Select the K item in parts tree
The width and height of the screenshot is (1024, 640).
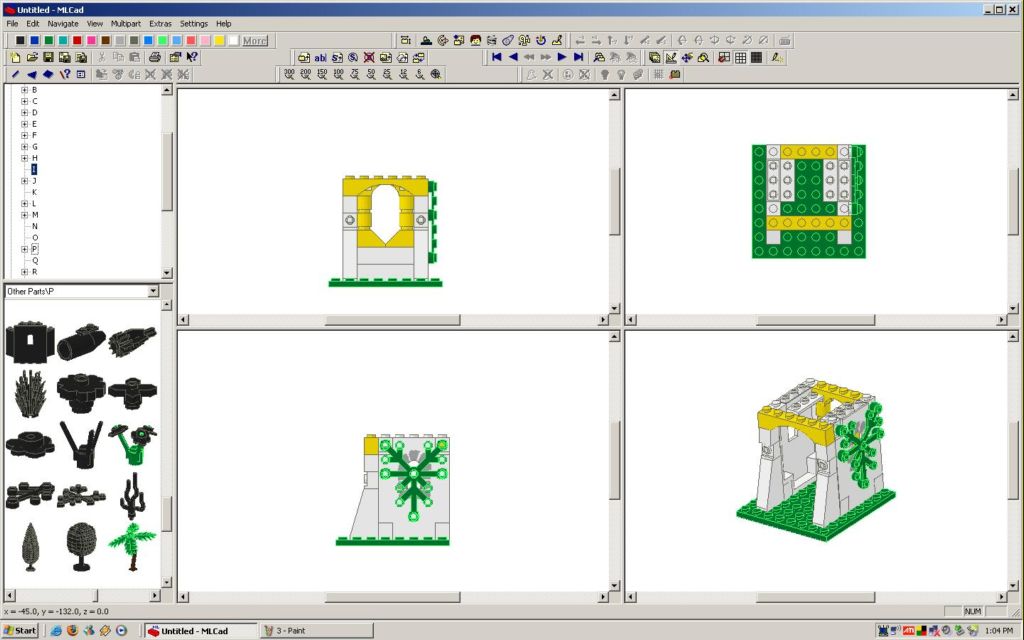[35, 192]
